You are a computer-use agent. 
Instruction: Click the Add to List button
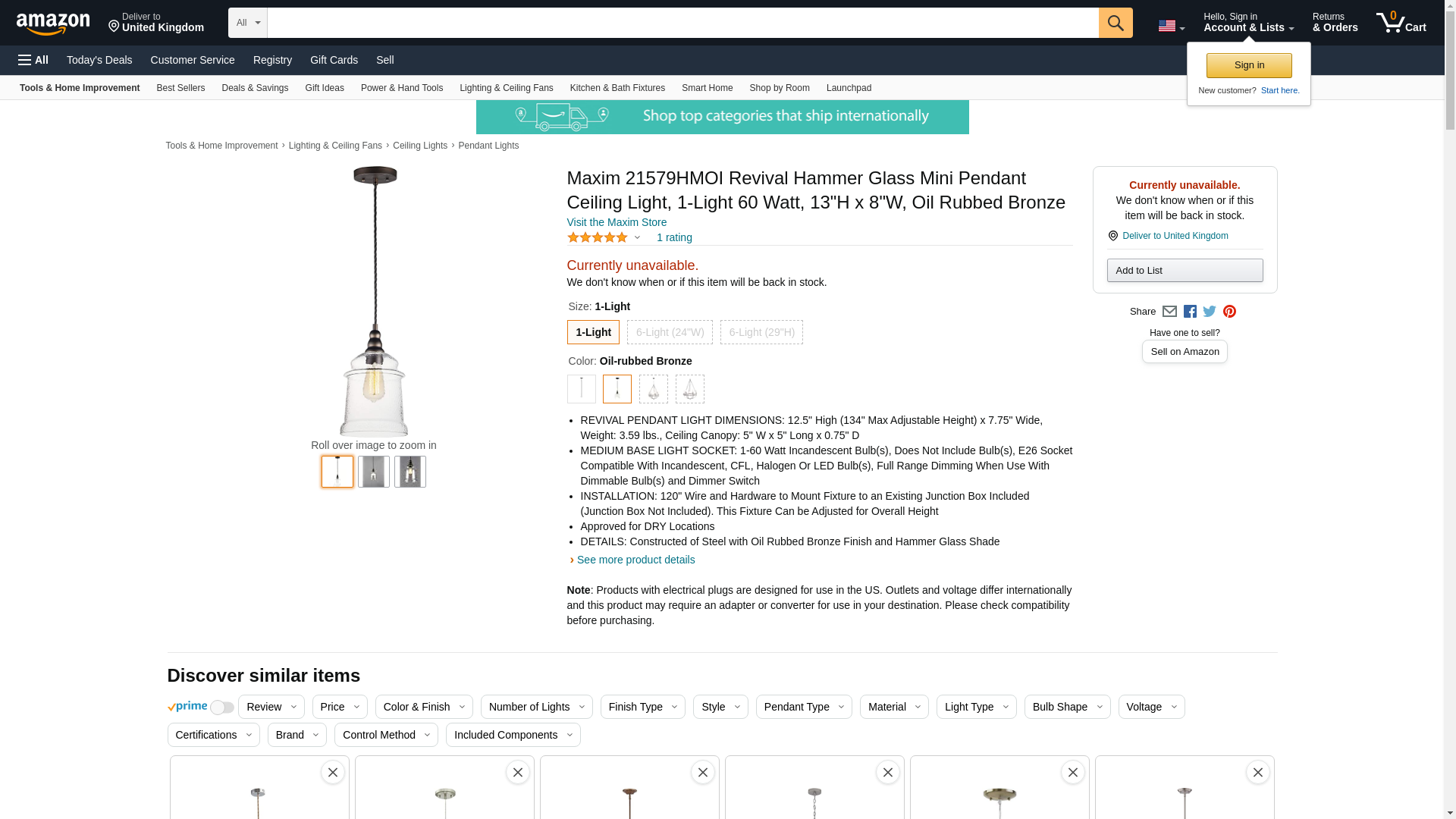(x=1185, y=271)
